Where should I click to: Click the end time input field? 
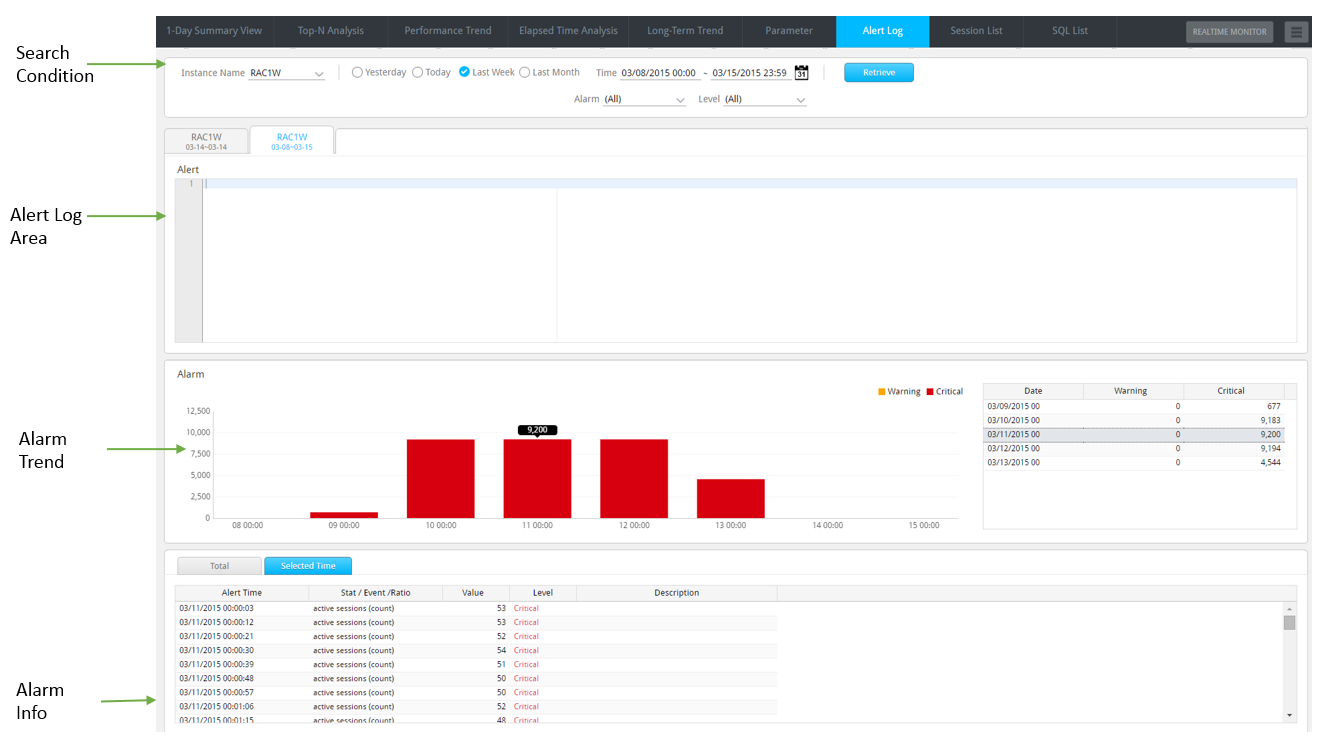[750, 73]
